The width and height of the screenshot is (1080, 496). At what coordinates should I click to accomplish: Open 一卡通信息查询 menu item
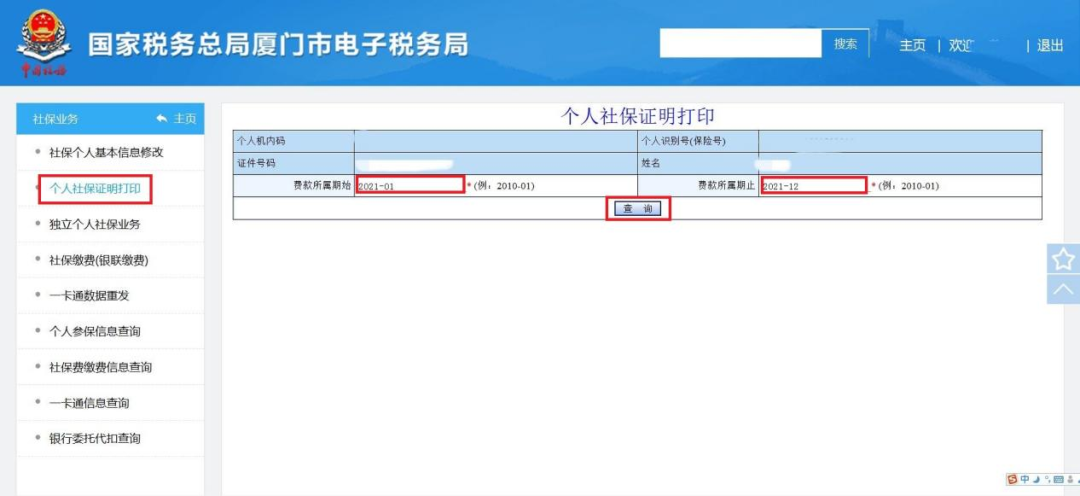coord(89,403)
